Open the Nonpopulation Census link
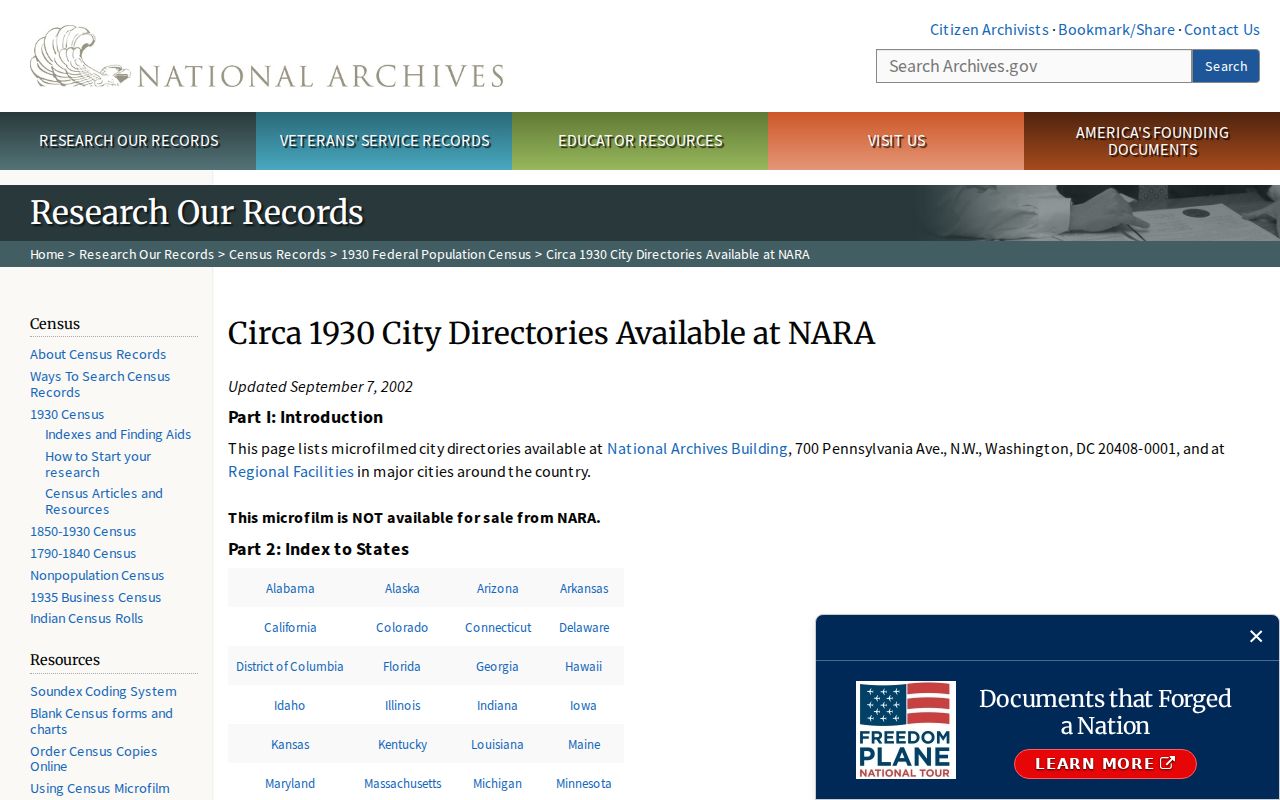The width and height of the screenshot is (1280, 800). 97,575
